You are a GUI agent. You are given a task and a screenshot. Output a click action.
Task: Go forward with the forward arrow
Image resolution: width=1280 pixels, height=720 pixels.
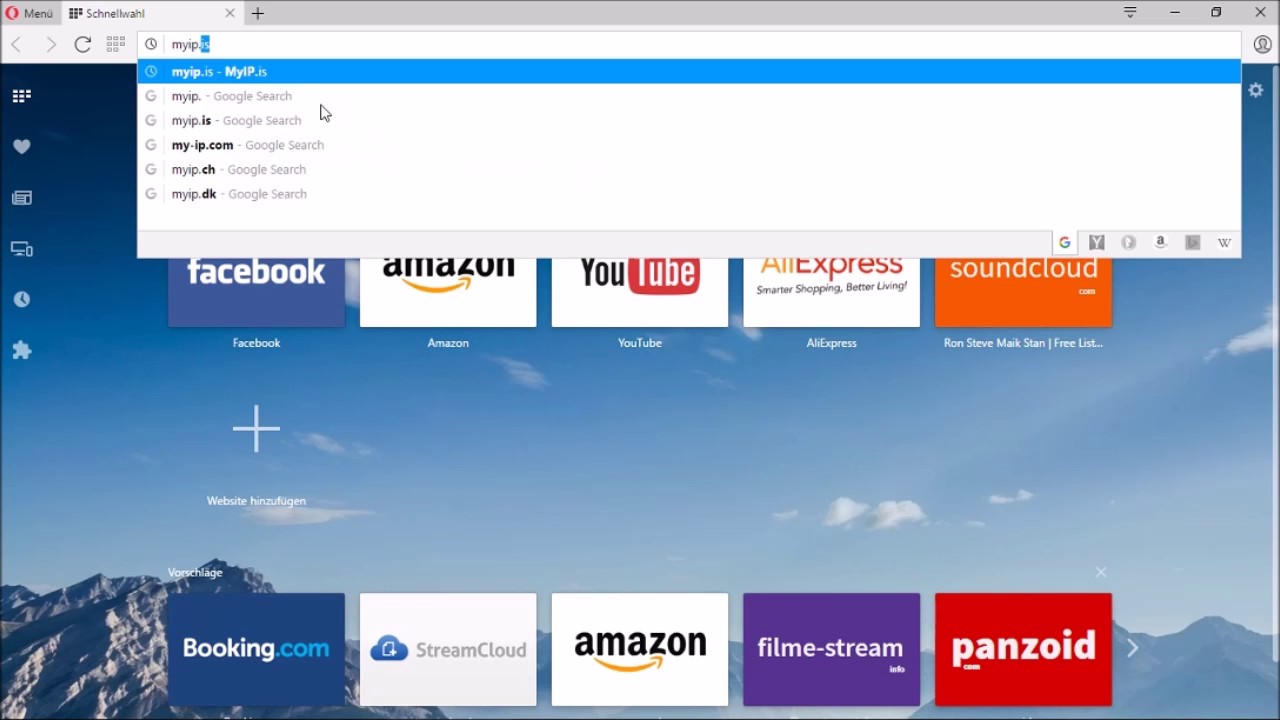coord(50,44)
